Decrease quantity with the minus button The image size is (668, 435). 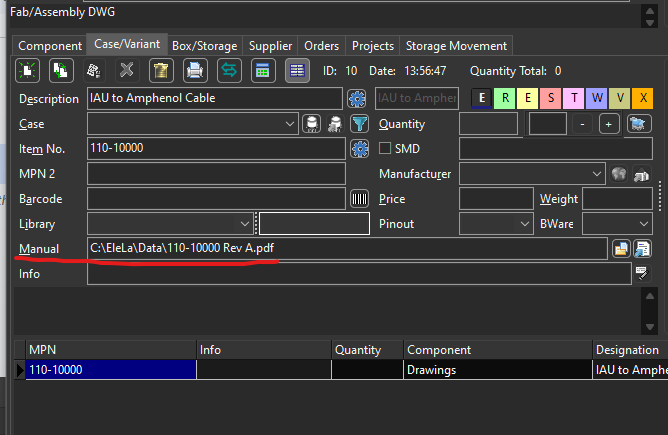tap(583, 124)
